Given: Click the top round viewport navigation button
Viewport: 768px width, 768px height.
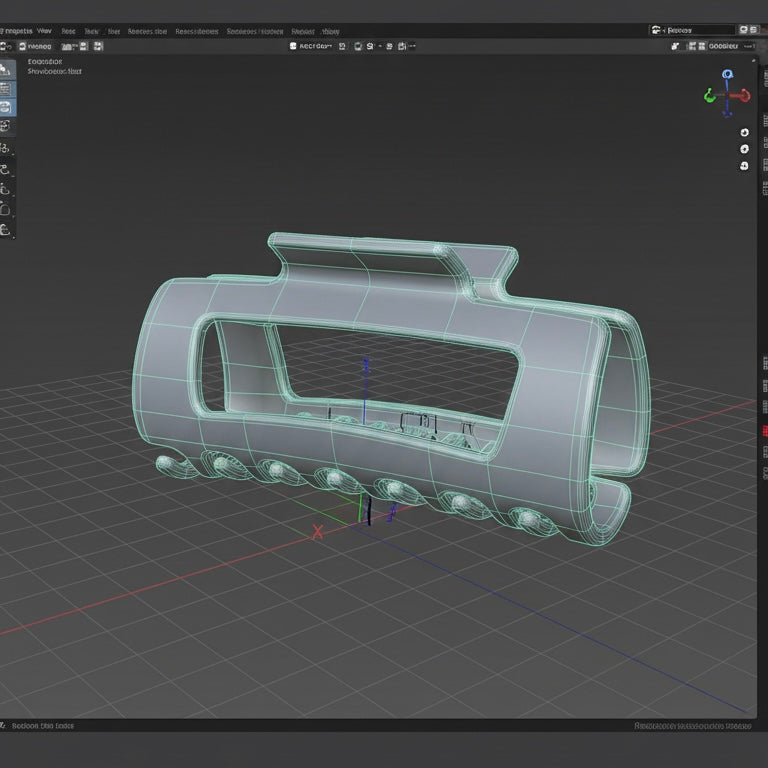Looking at the screenshot, I should [744, 132].
